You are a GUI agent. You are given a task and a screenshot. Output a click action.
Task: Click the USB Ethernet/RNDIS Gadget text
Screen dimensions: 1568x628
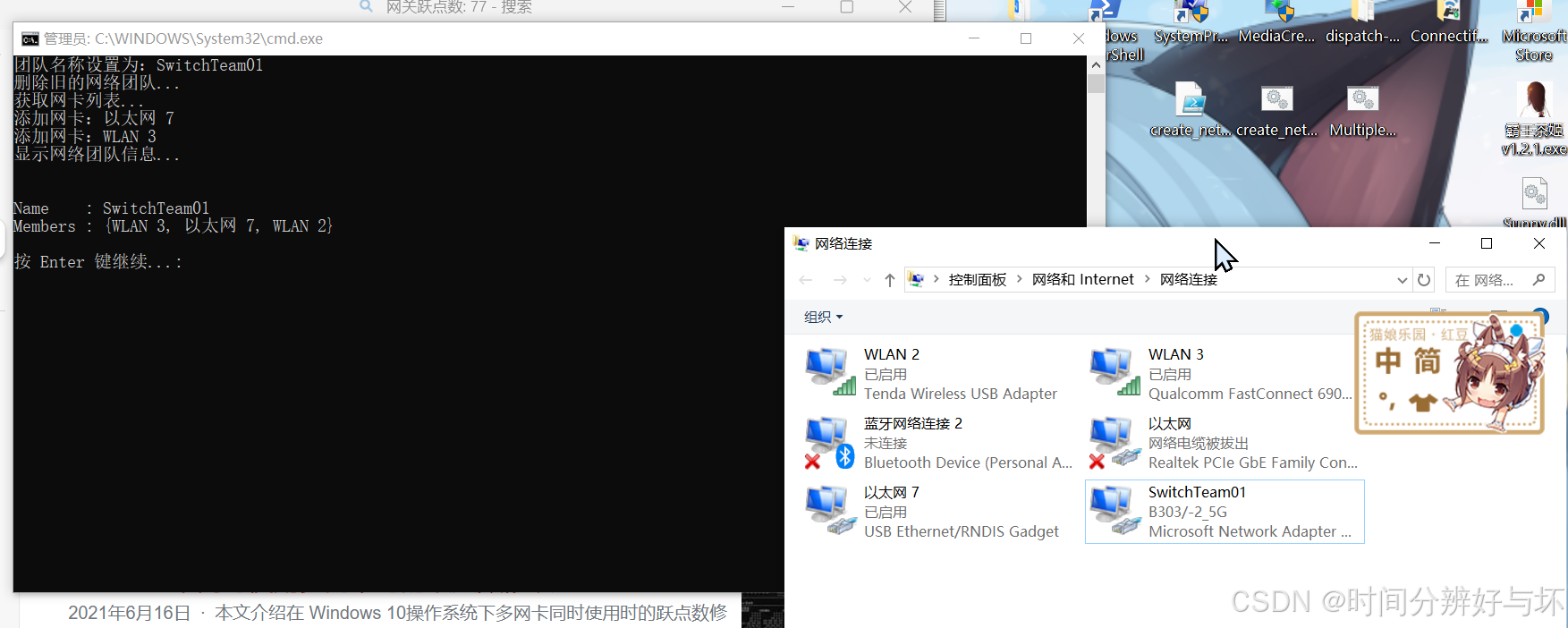[x=961, y=531]
